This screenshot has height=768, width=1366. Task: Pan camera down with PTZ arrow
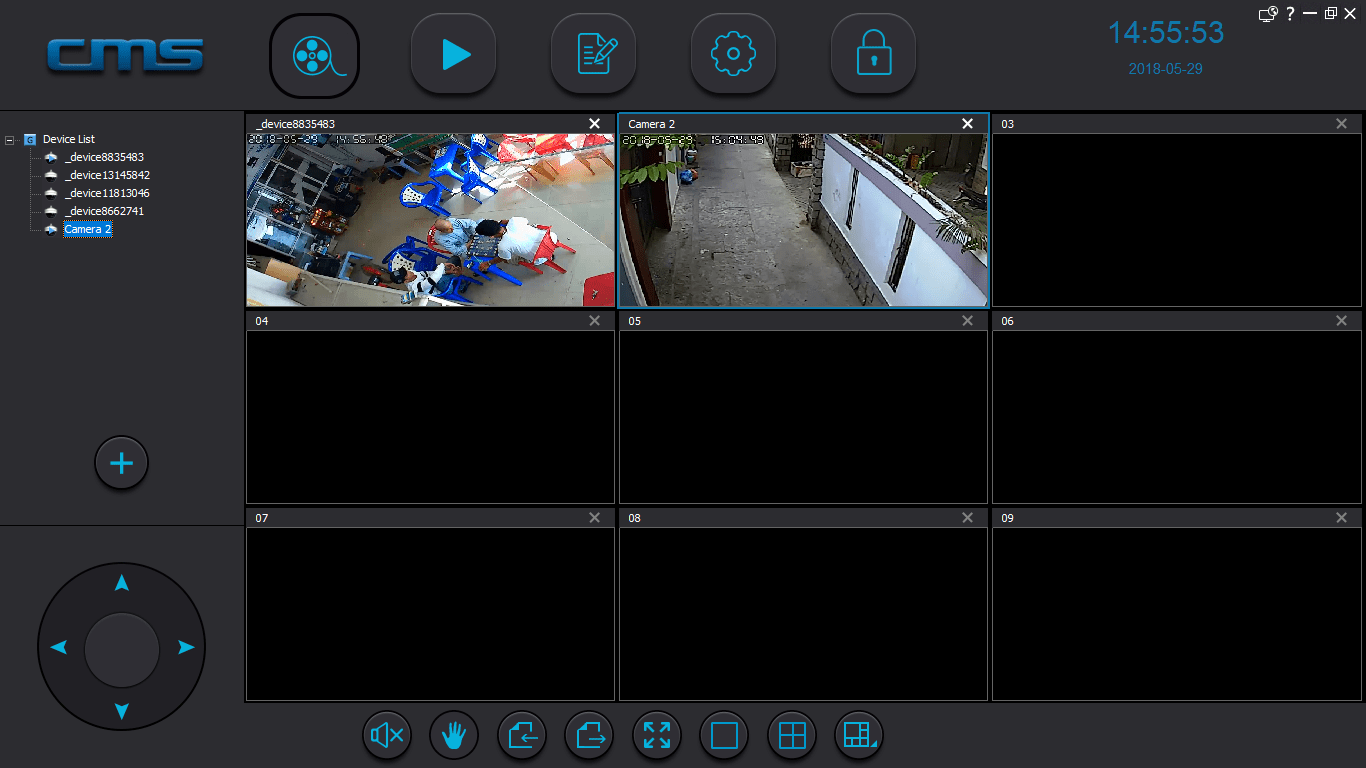(x=121, y=712)
